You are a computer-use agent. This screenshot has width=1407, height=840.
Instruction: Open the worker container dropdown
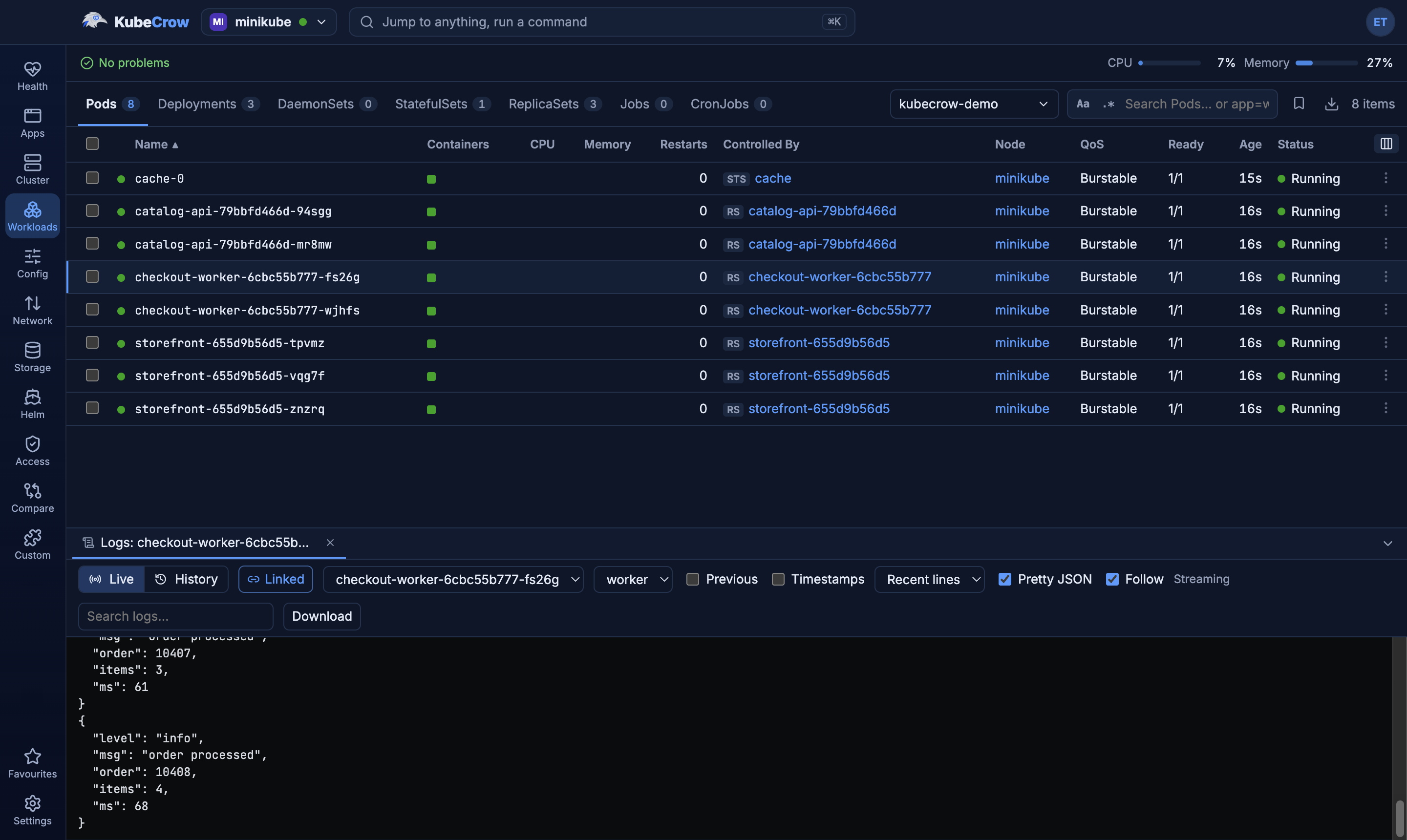click(x=633, y=579)
